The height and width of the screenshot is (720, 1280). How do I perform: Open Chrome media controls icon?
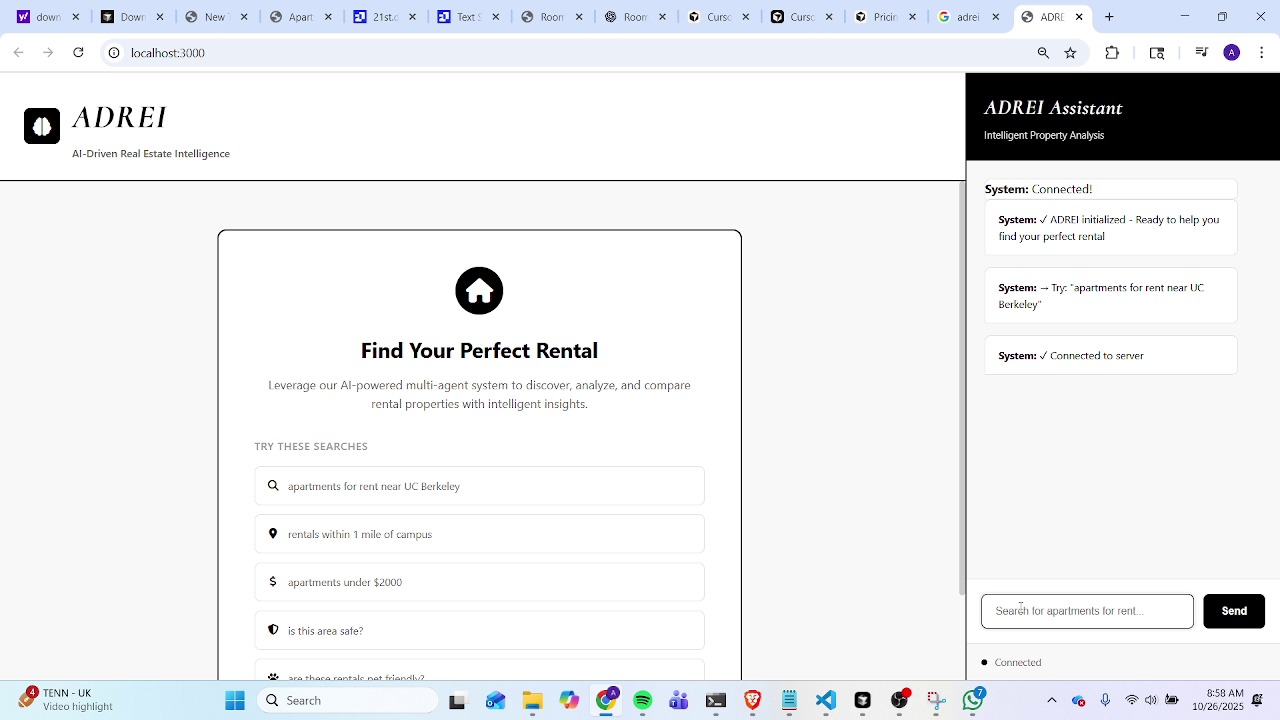coord(1202,53)
